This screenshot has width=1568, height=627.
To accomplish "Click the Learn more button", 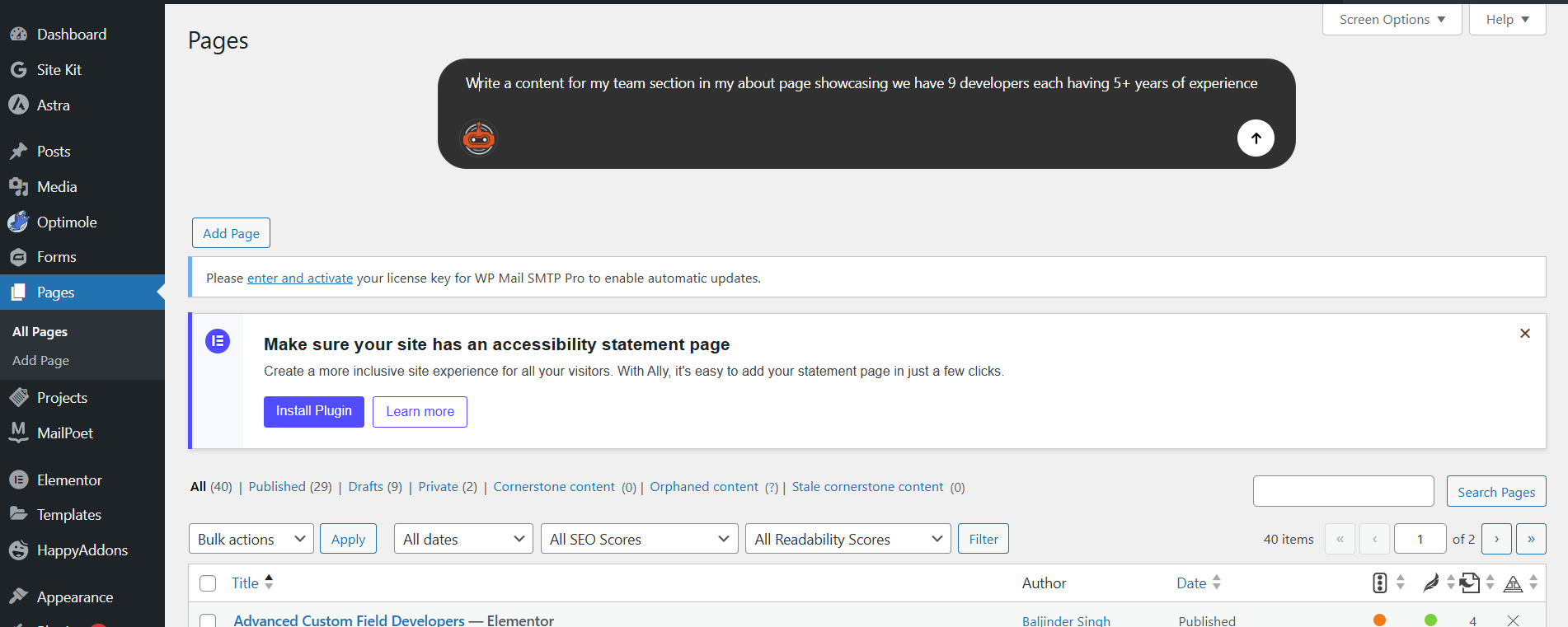I will (420, 412).
